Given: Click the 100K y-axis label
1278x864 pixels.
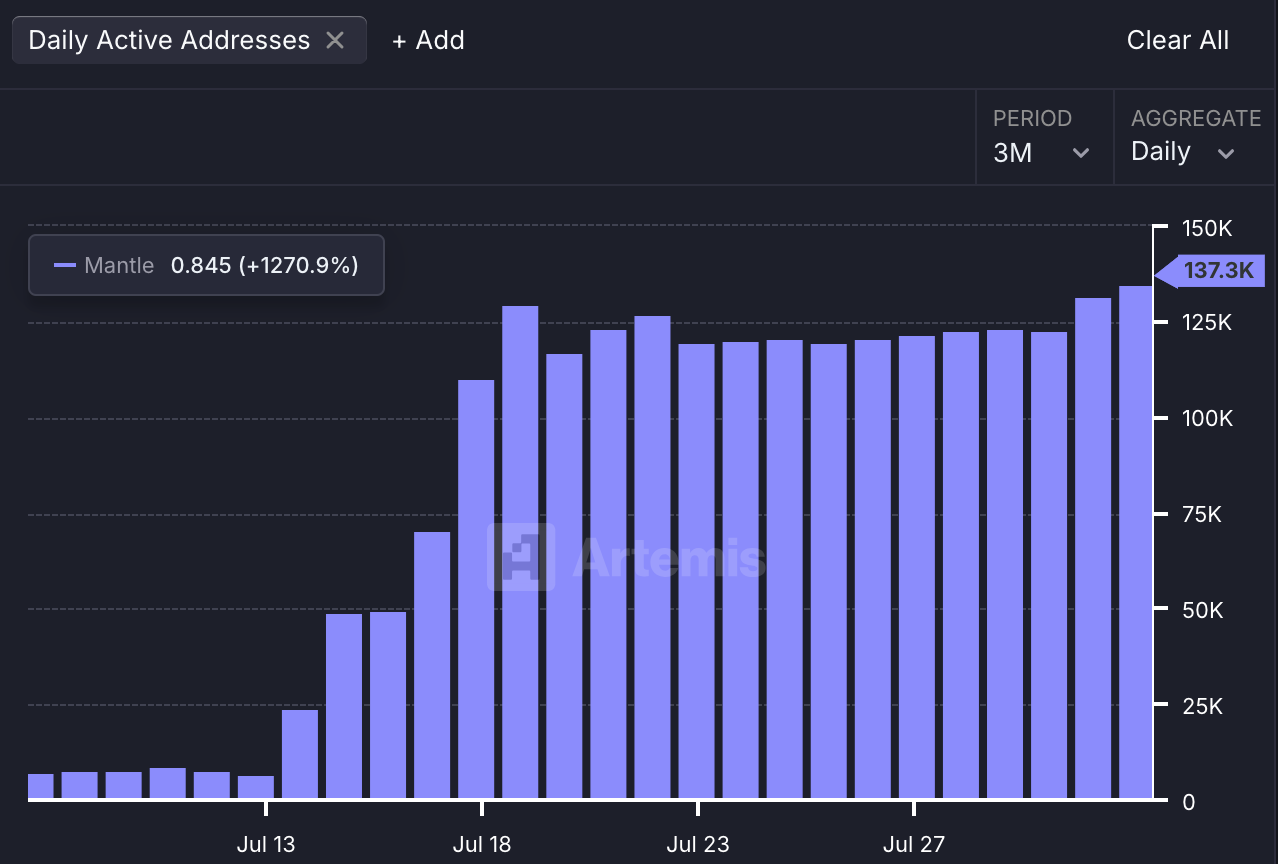Looking at the screenshot, I should [1207, 418].
